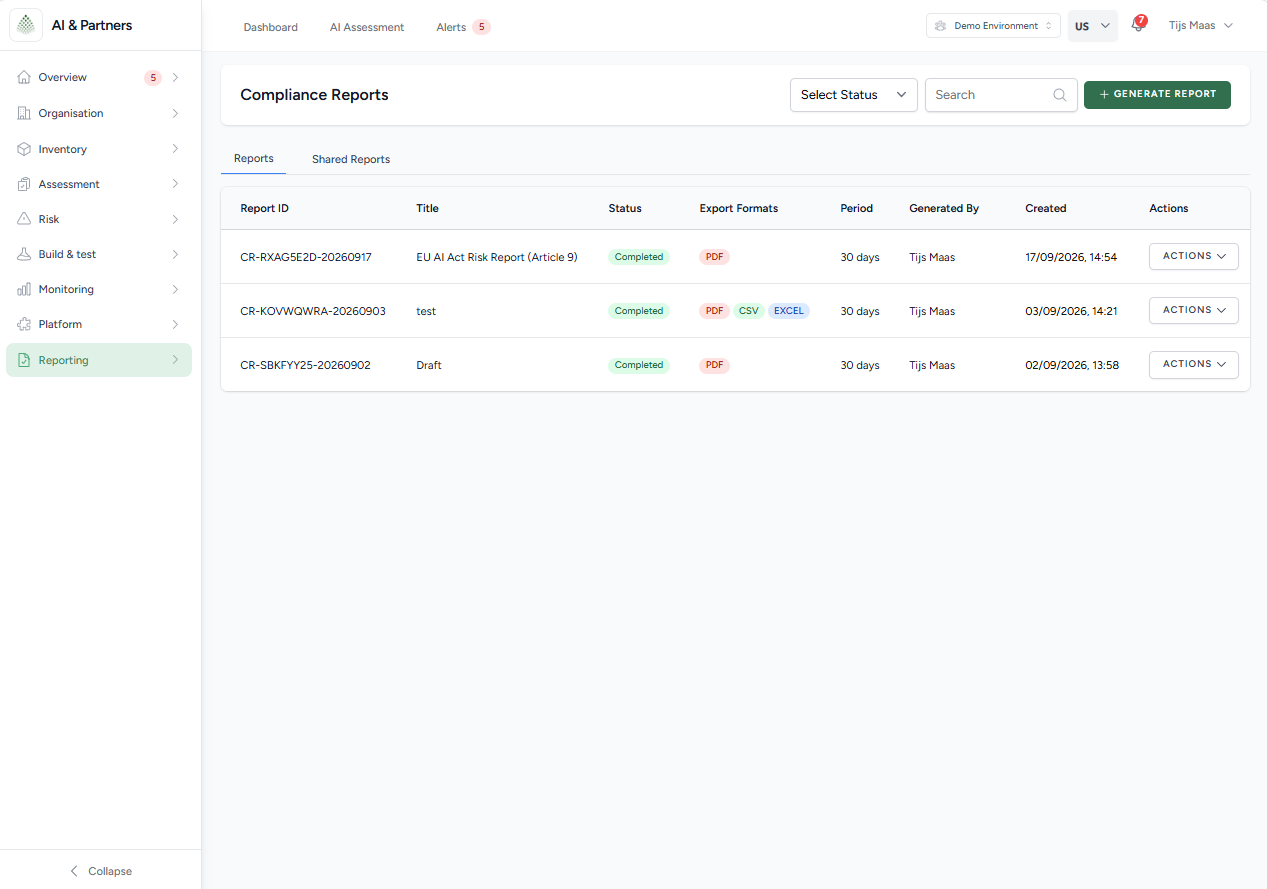Viewport: 1267px width, 889px height.
Task: Open Actions menu for EU AI Act report
Action: [x=1194, y=256]
